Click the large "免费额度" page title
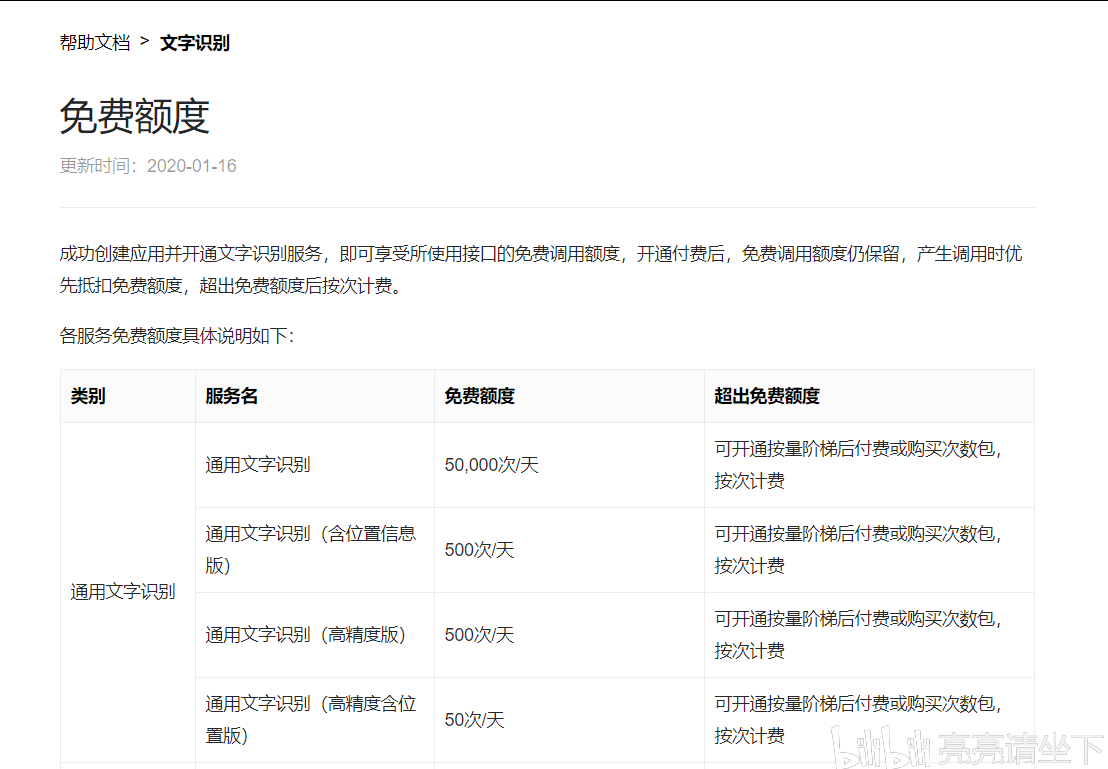The image size is (1108, 769). coord(134,116)
